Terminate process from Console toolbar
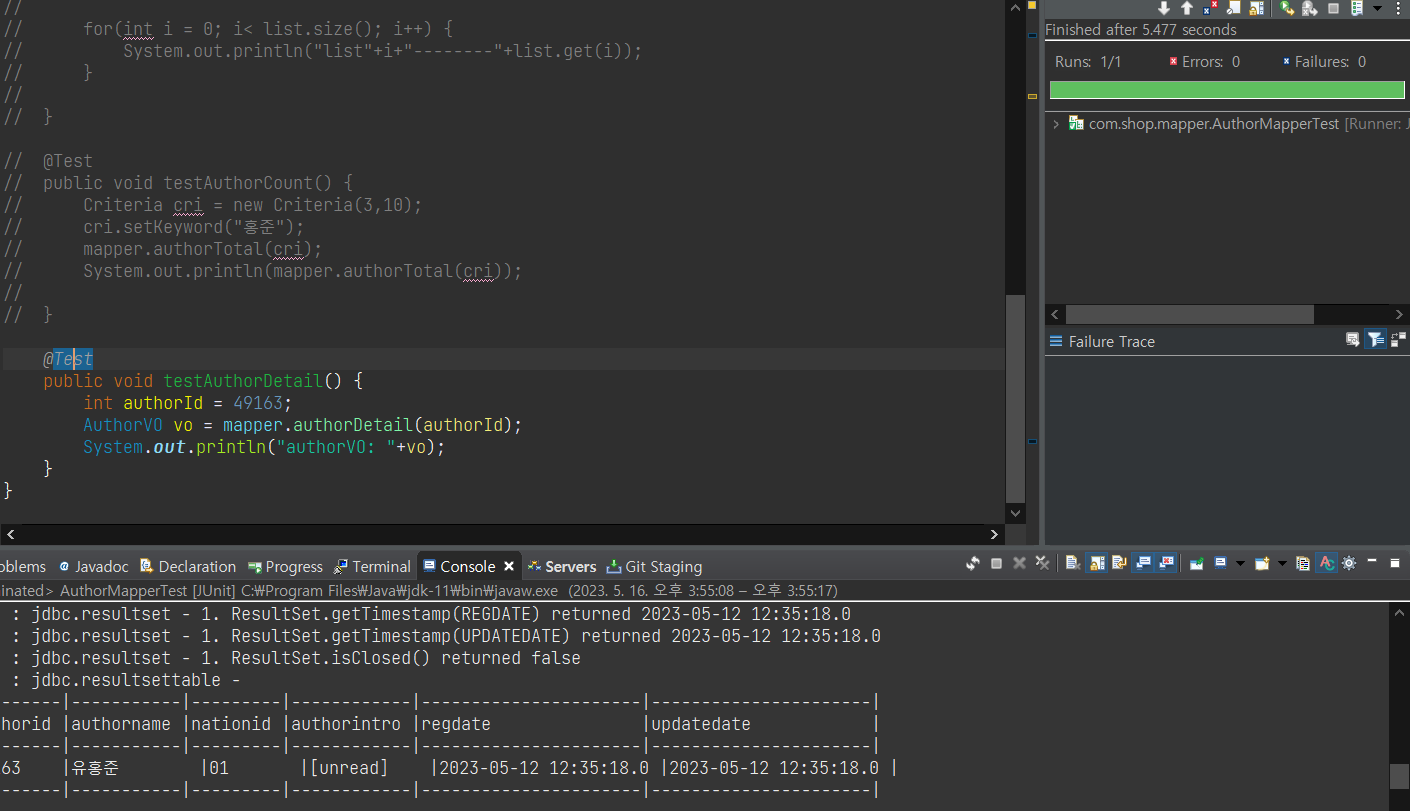 coord(996,563)
